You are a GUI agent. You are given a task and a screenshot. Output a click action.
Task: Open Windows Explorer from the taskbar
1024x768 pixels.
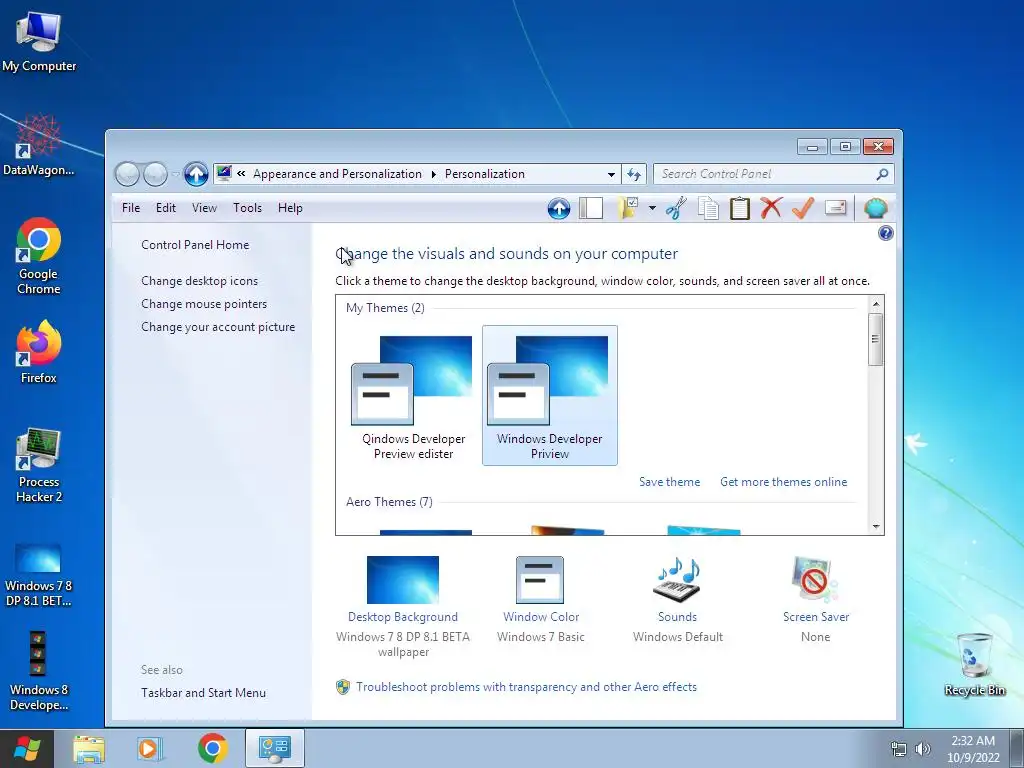[89, 748]
